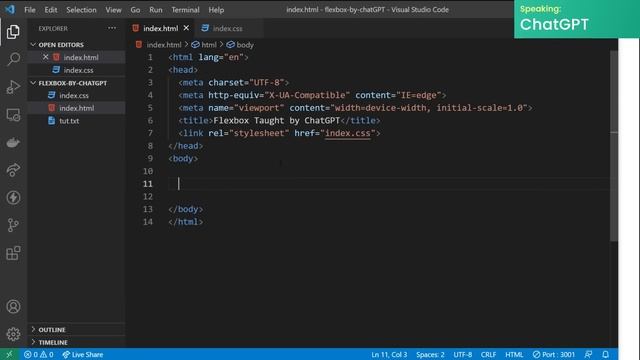The width and height of the screenshot is (640, 360).
Task: Open the Search view in activity bar
Action: click(x=13, y=59)
